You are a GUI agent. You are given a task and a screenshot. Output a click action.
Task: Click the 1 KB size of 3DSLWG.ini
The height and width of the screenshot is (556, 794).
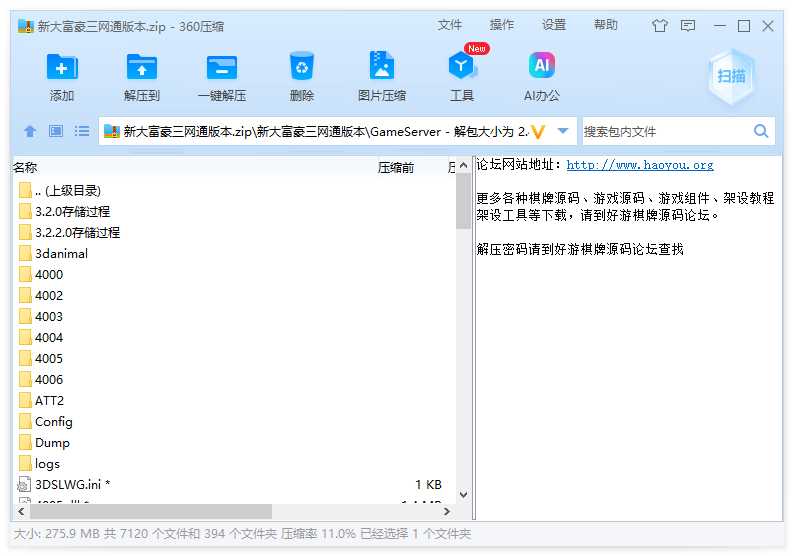[x=428, y=485]
